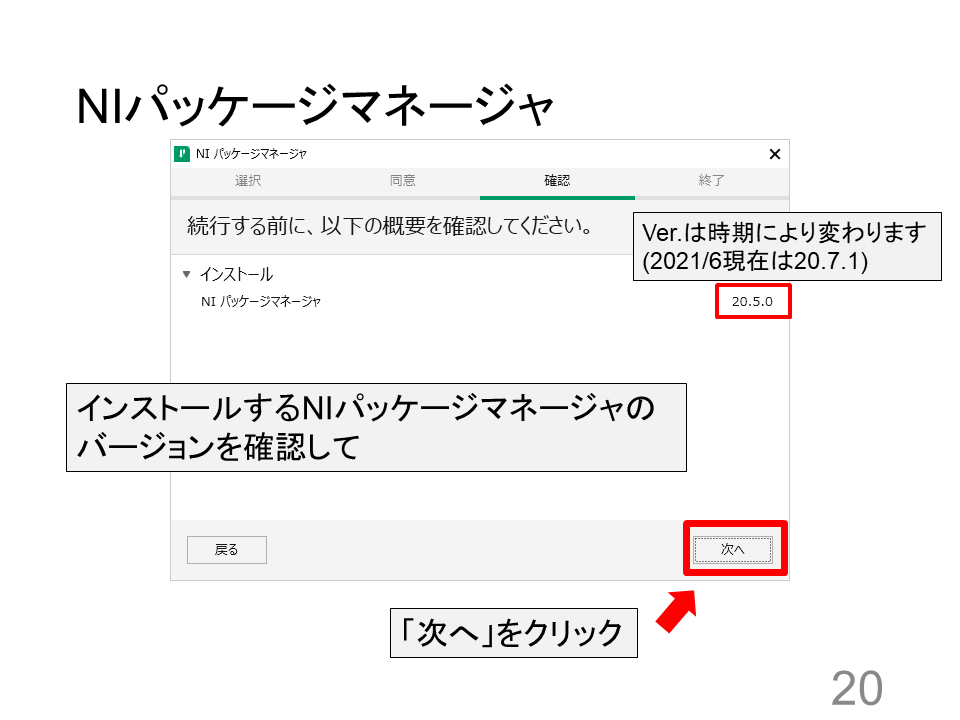The height and width of the screenshot is (720, 960).
Task: Select the 終了 step tab
Action: 711,181
